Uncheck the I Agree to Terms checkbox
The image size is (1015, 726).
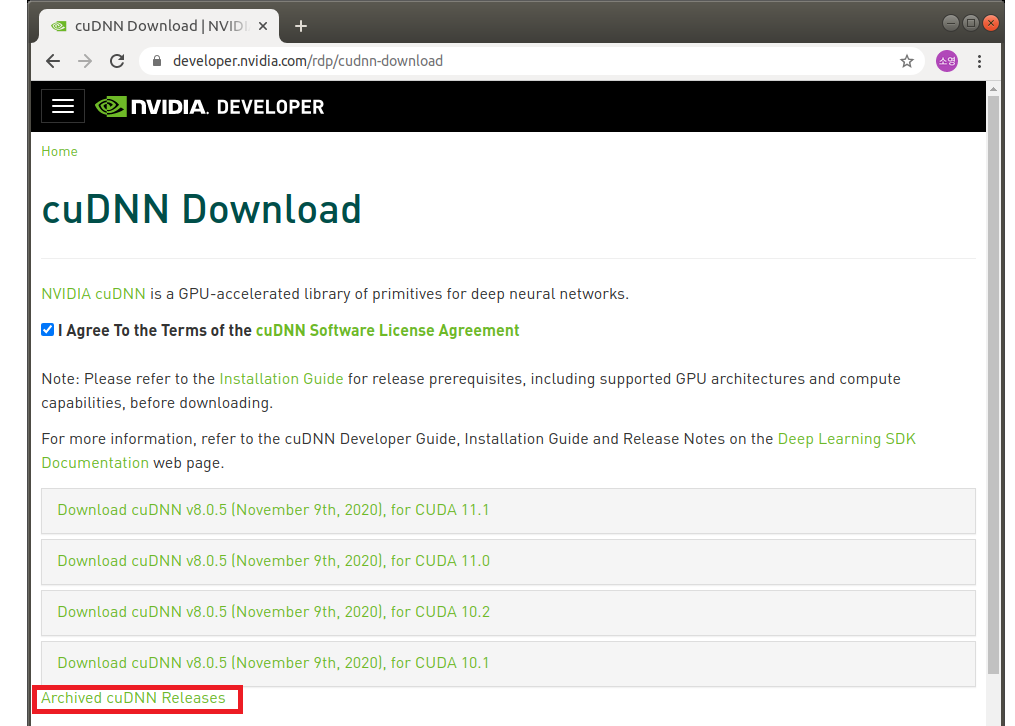tap(47, 330)
